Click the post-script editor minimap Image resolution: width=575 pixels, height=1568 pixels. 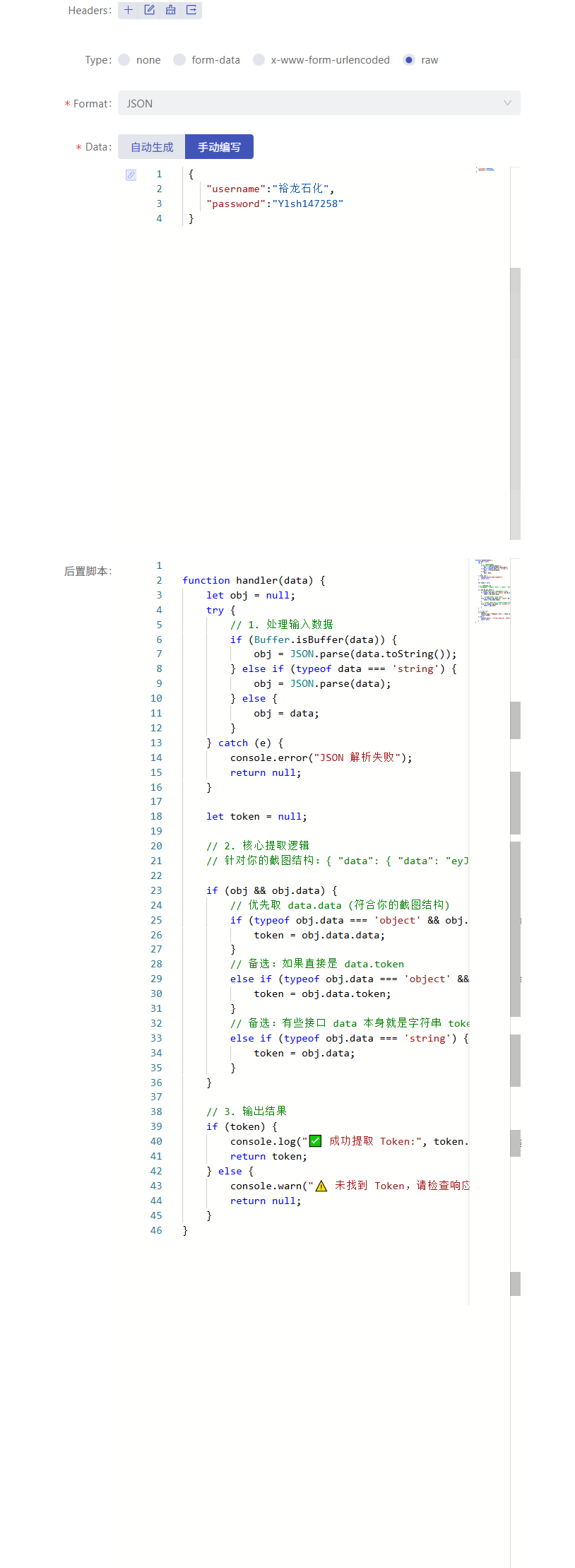pos(492,591)
